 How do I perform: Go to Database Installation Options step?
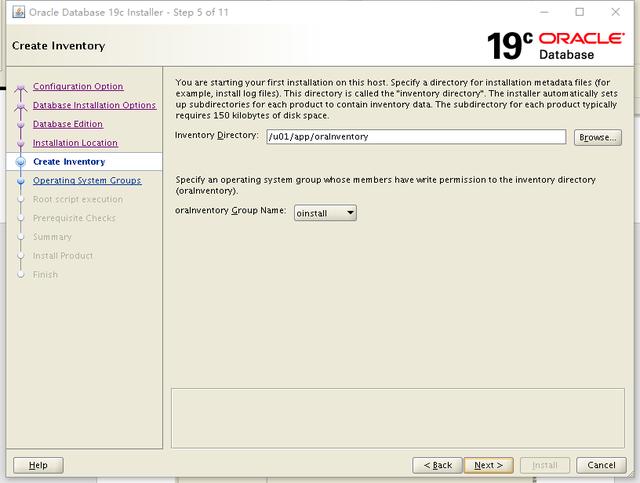coord(94,105)
